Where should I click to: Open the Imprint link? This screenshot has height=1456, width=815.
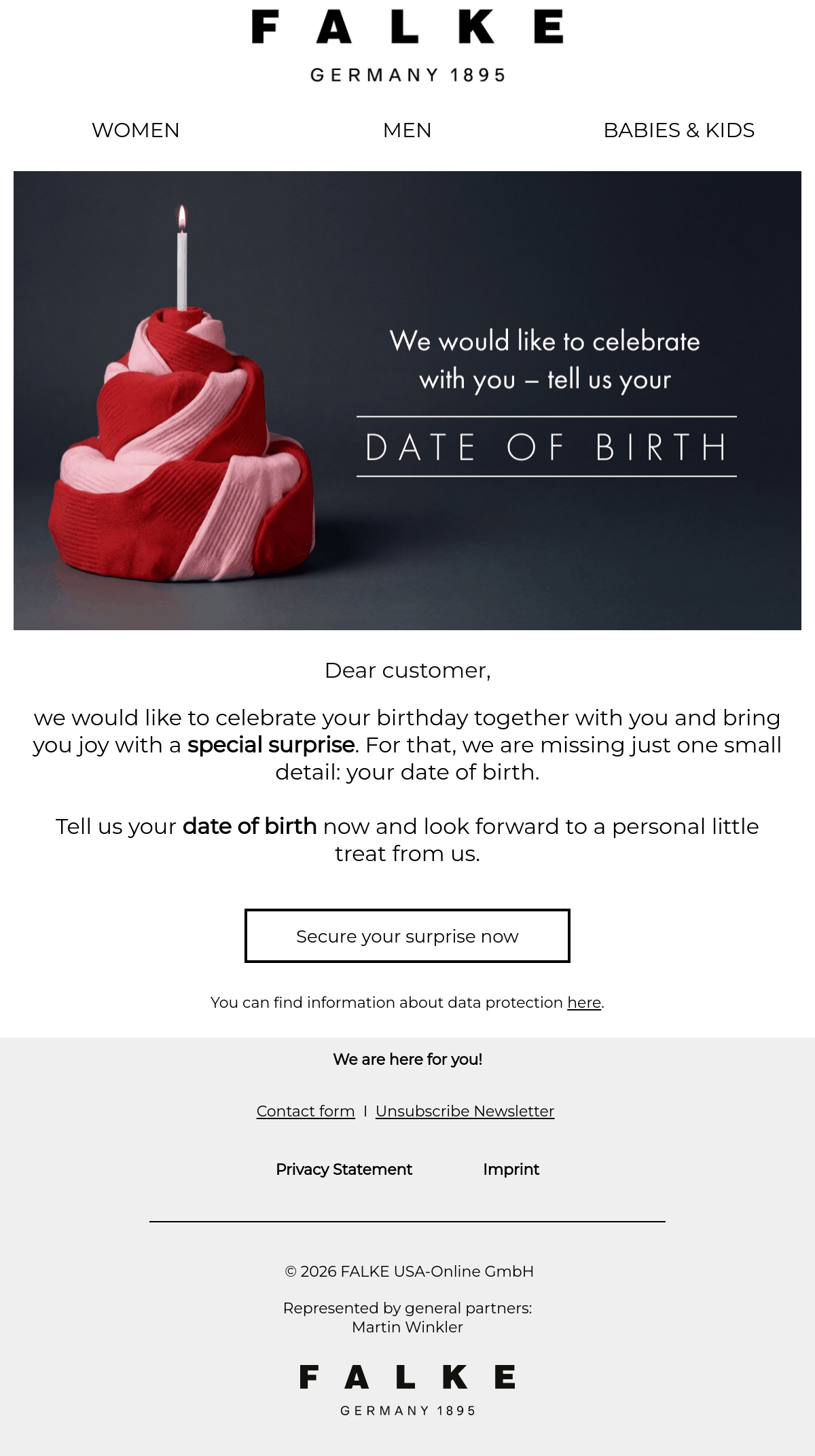click(511, 1169)
